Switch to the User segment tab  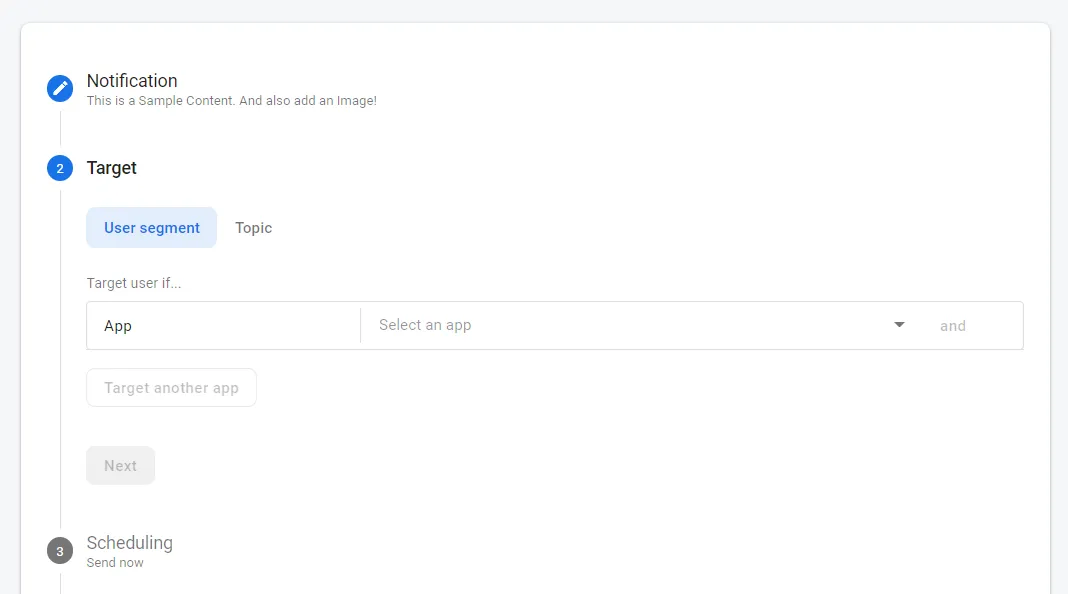[x=152, y=228]
